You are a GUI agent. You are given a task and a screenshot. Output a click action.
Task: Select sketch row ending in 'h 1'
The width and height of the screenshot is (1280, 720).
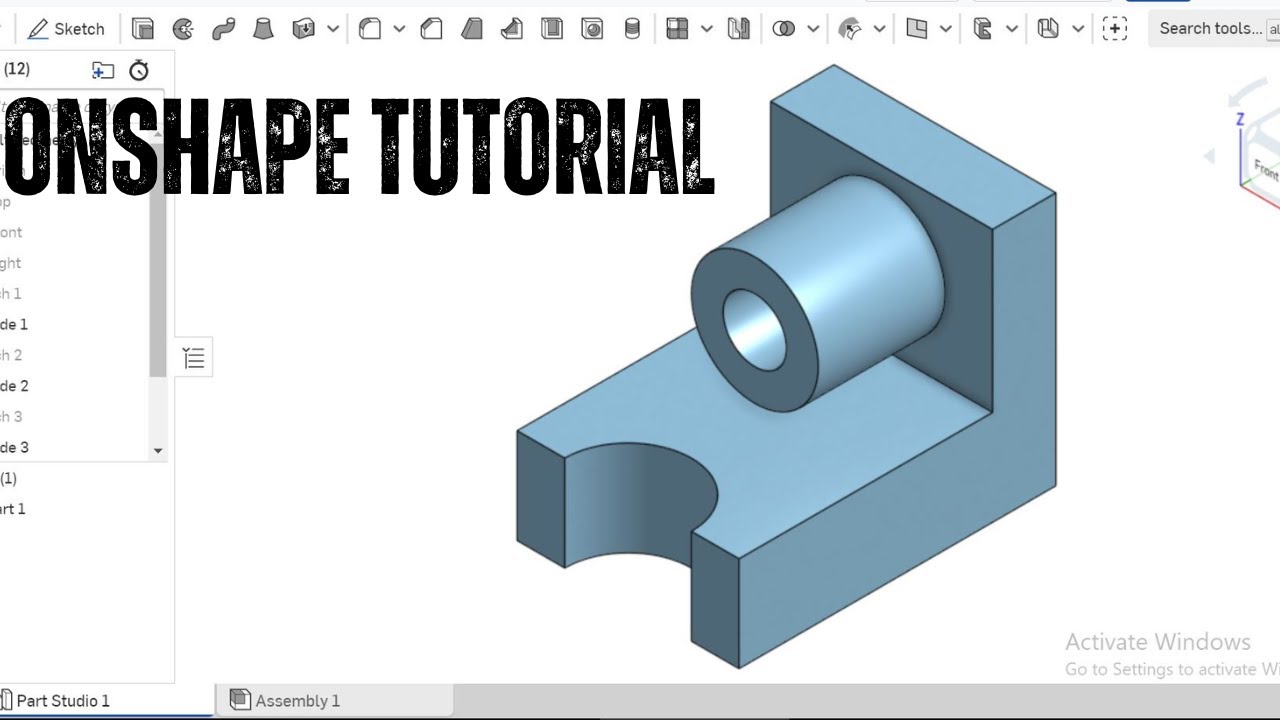[11, 293]
